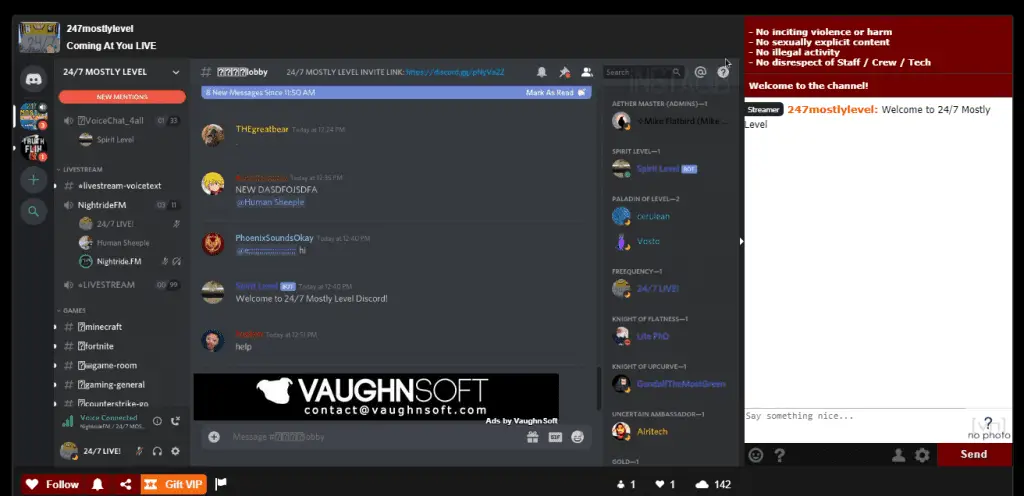Image resolution: width=1024 pixels, height=496 pixels.
Task: Toggle the member list icon
Action: click(x=587, y=72)
